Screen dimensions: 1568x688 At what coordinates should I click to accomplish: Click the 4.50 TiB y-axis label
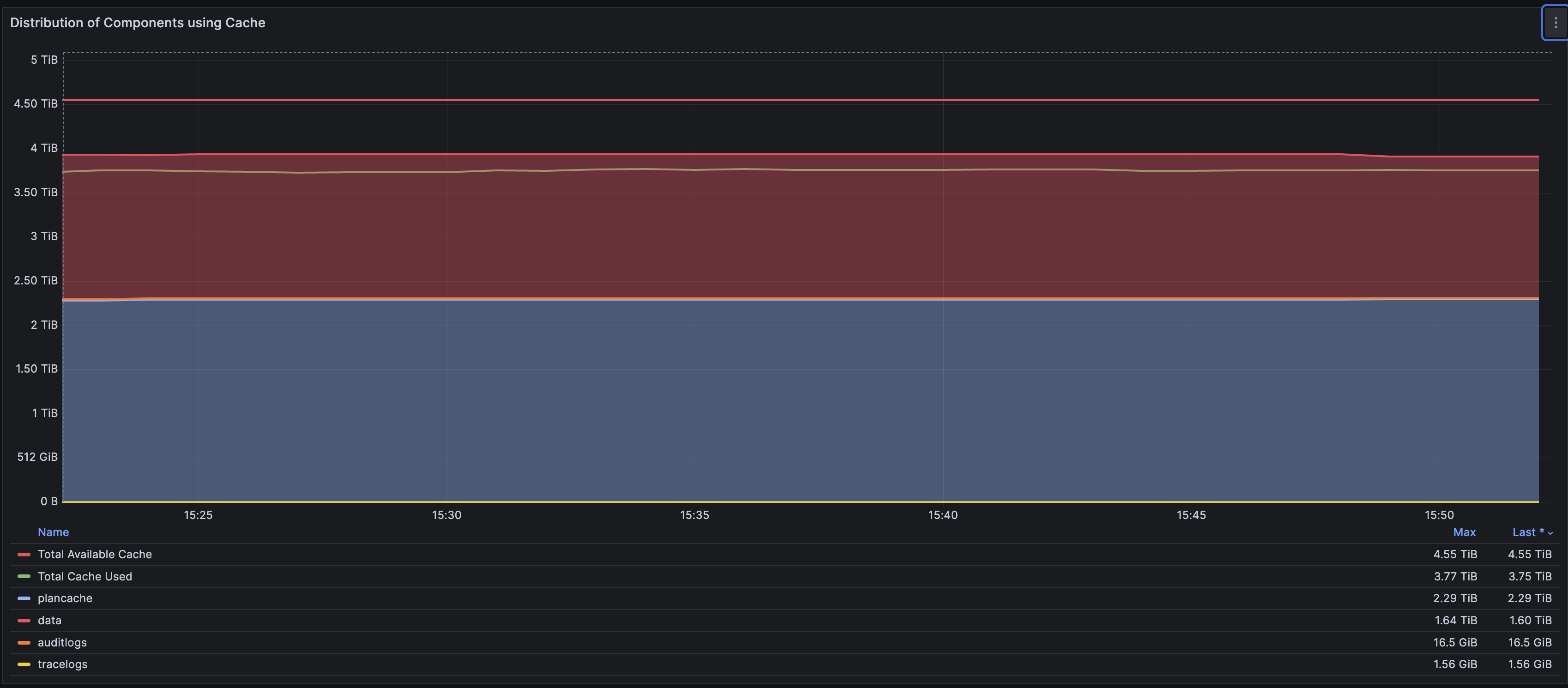[36, 103]
